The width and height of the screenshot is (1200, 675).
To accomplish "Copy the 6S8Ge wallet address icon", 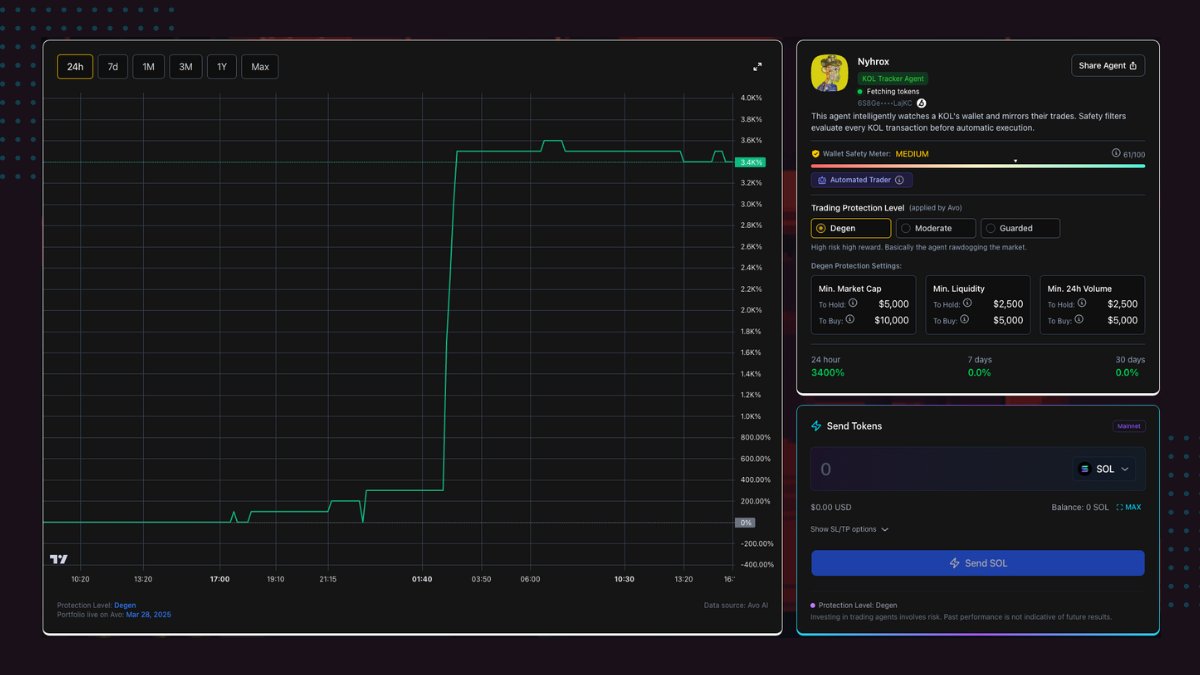I will [921, 102].
